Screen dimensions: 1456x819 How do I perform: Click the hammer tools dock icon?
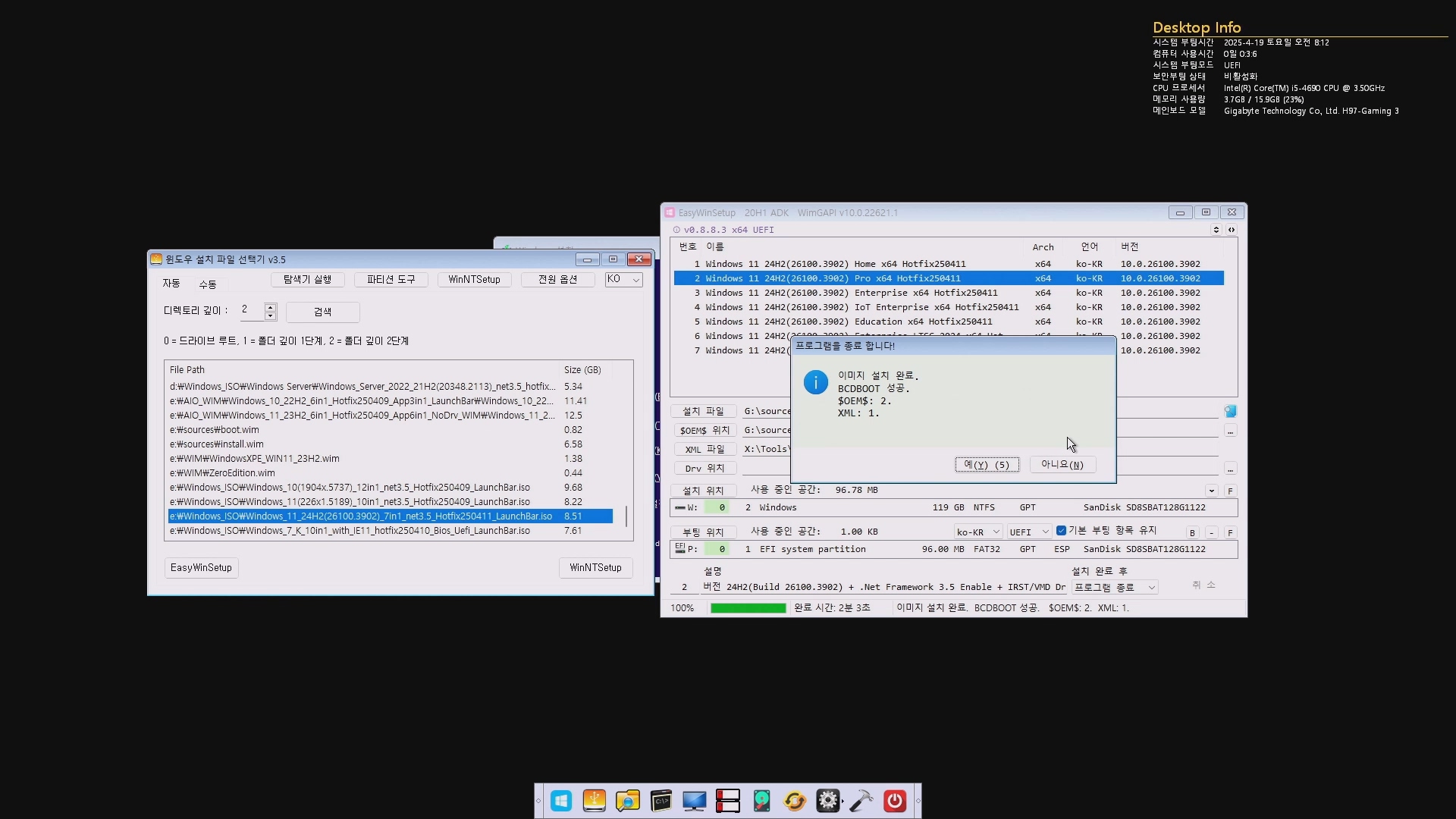[861, 801]
